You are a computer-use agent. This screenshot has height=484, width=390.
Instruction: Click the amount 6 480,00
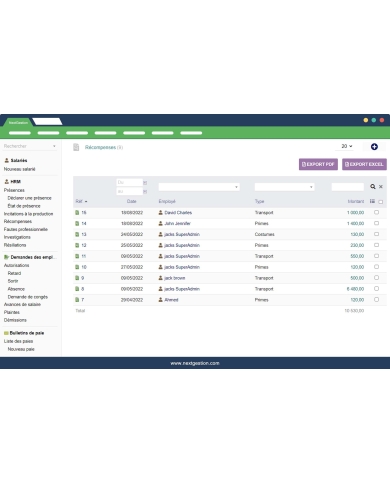[355, 289]
